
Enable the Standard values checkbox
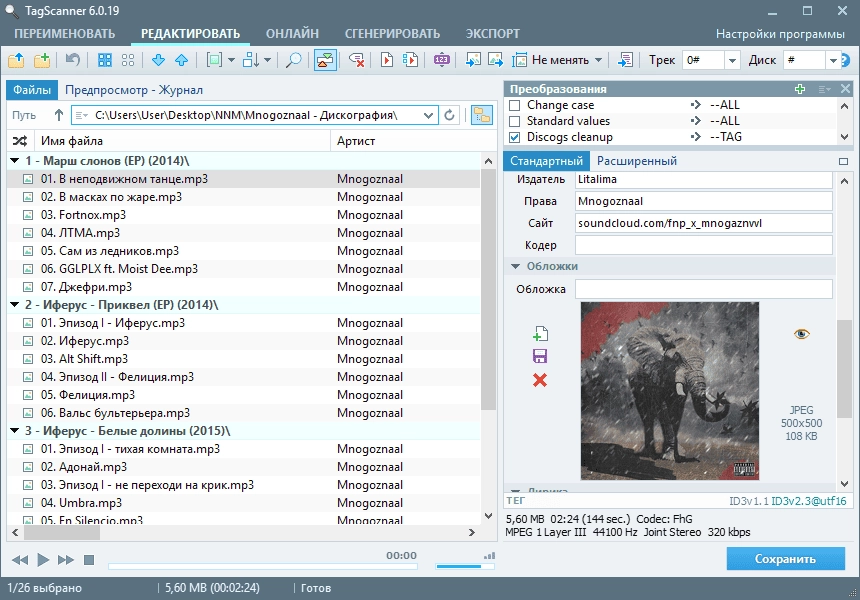click(x=514, y=121)
